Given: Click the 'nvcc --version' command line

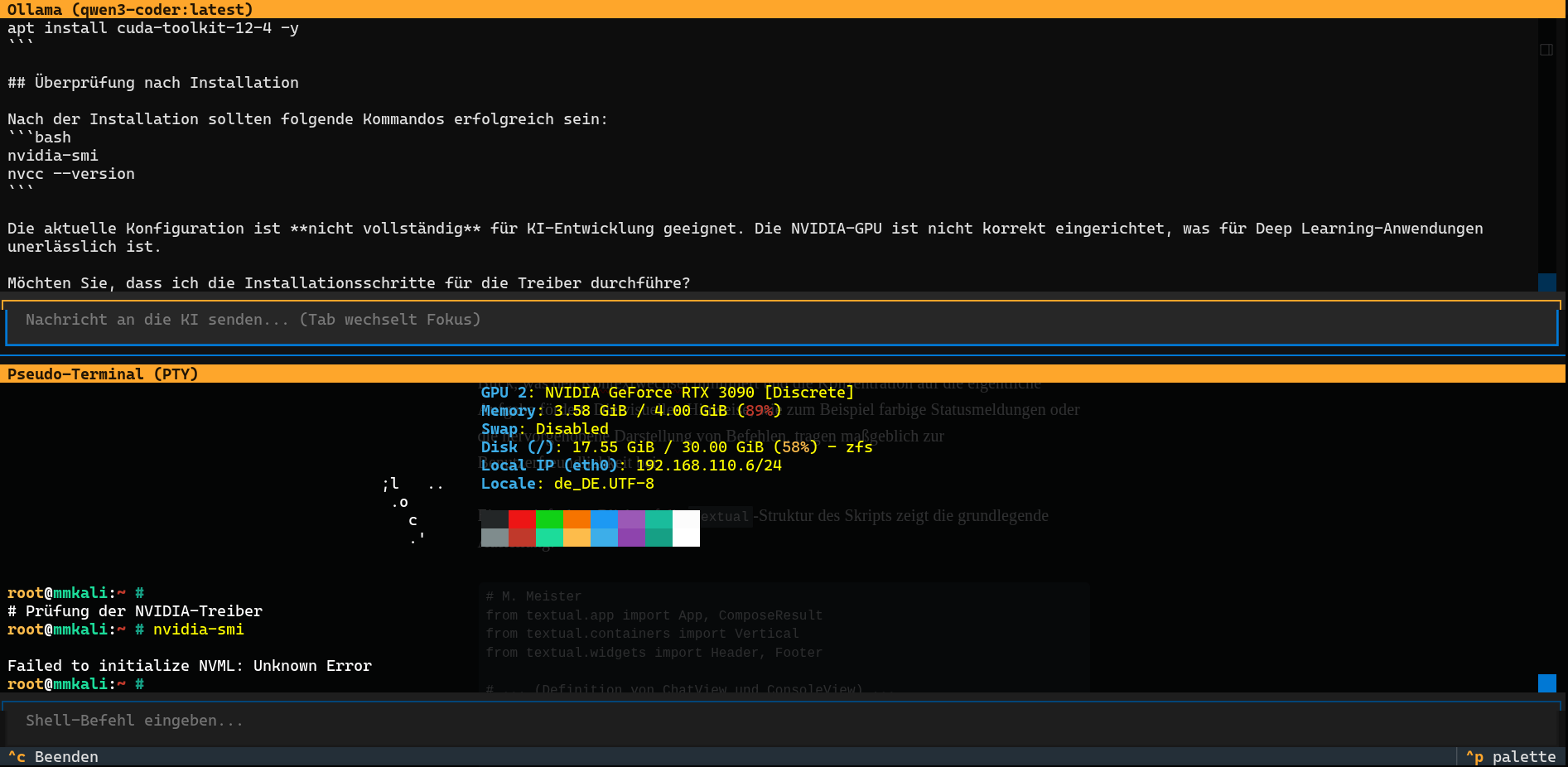Looking at the screenshot, I should tap(71, 174).
